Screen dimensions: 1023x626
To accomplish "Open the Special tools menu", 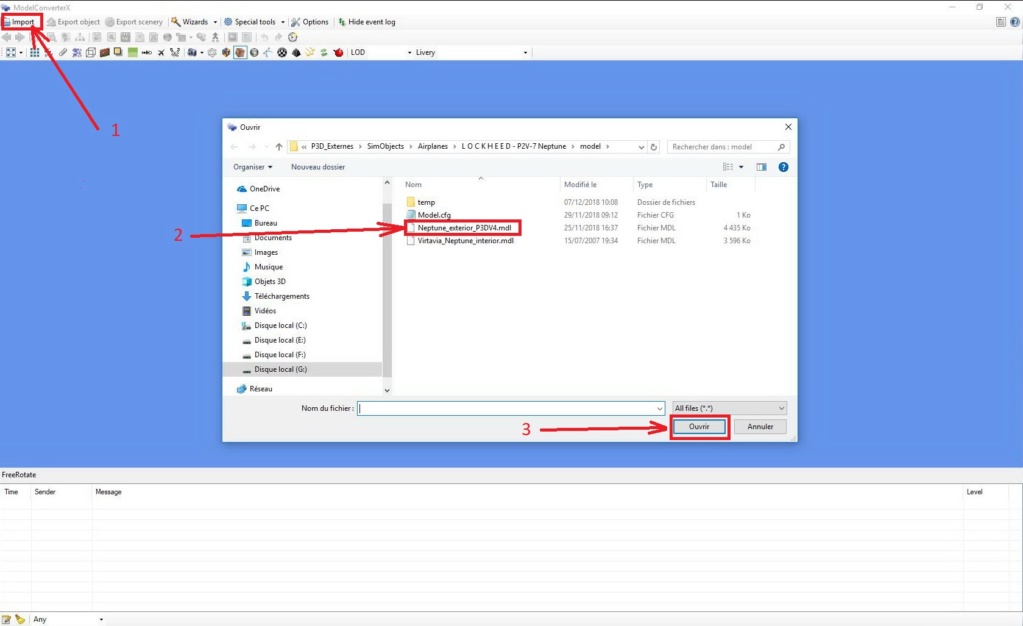I will (254, 22).
